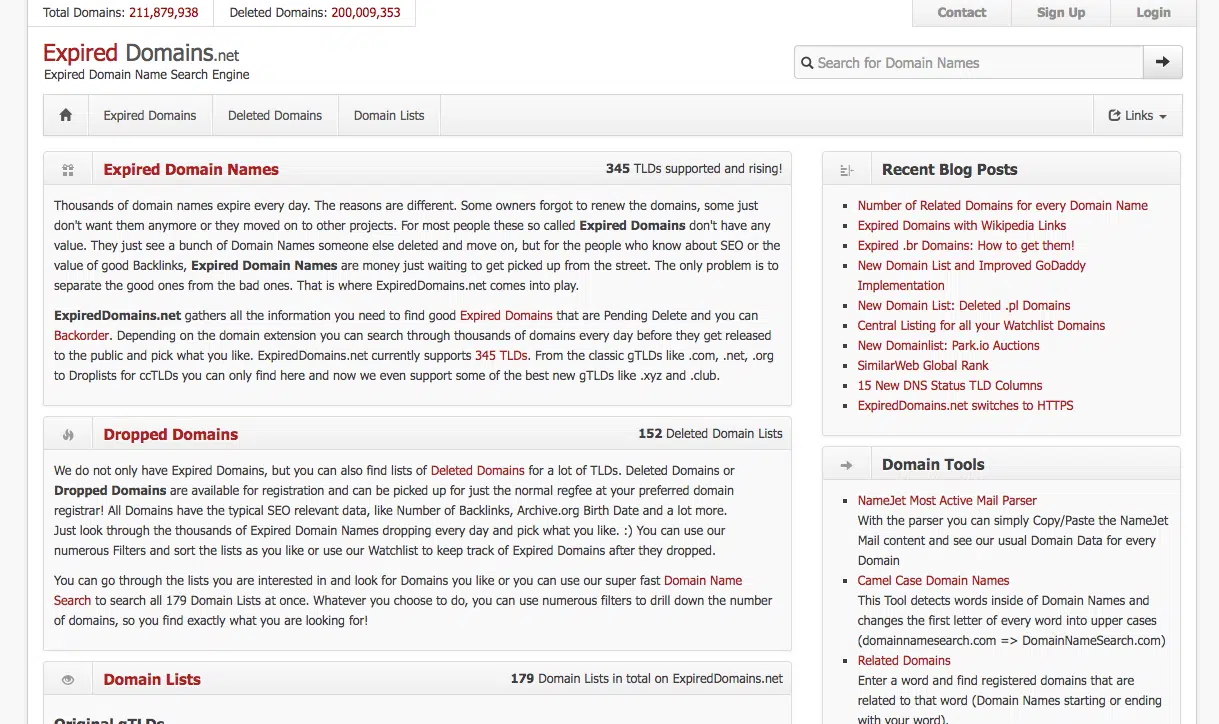Click the Deleted Domains counter at top
Screen dimensions: 1219x724
point(315,13)
